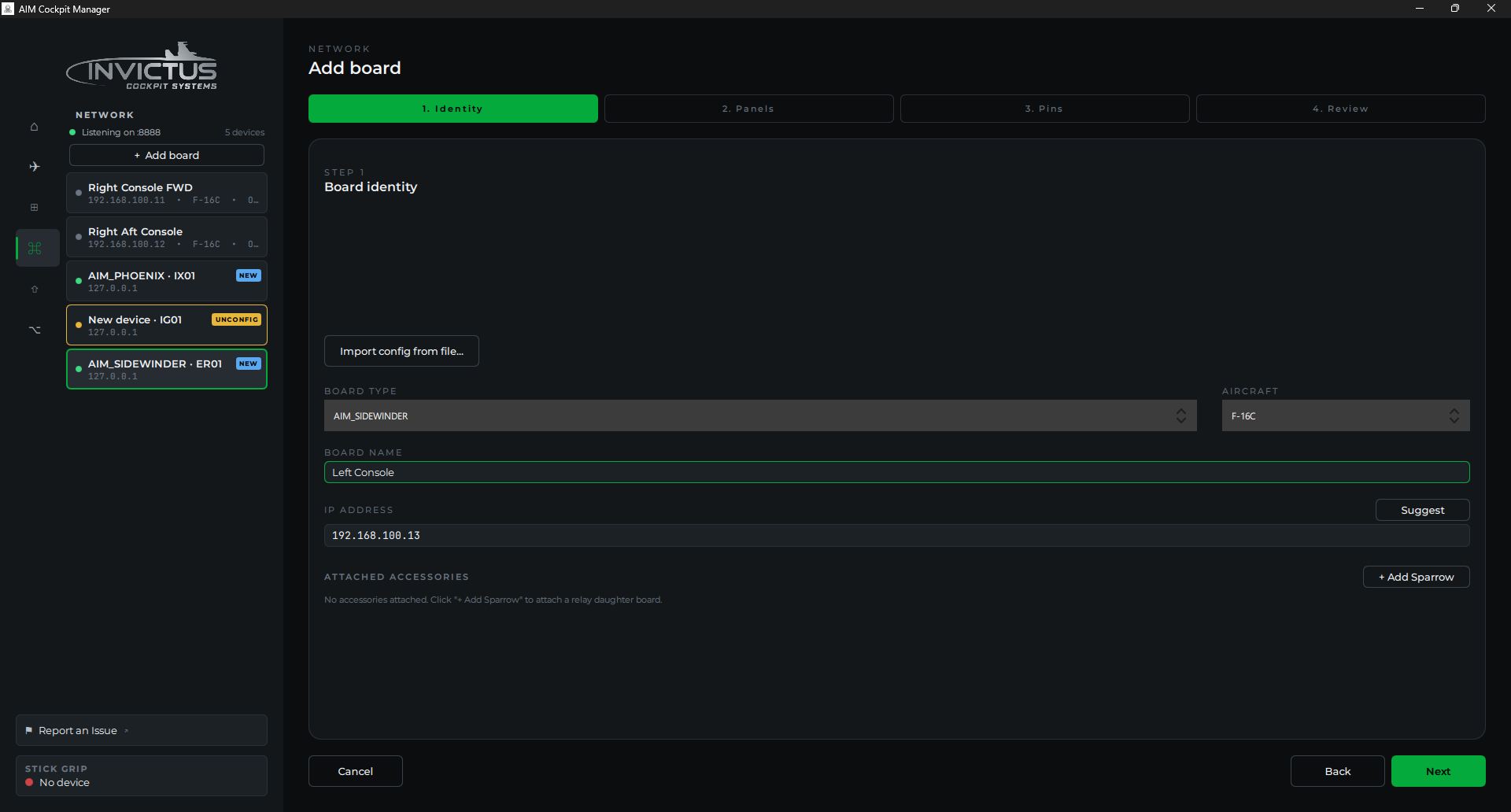Cancel the Add board wizard
Image resolution: width=1511 pixels, height=812 pixels.
pyautogui.click(x=356, y=771)
